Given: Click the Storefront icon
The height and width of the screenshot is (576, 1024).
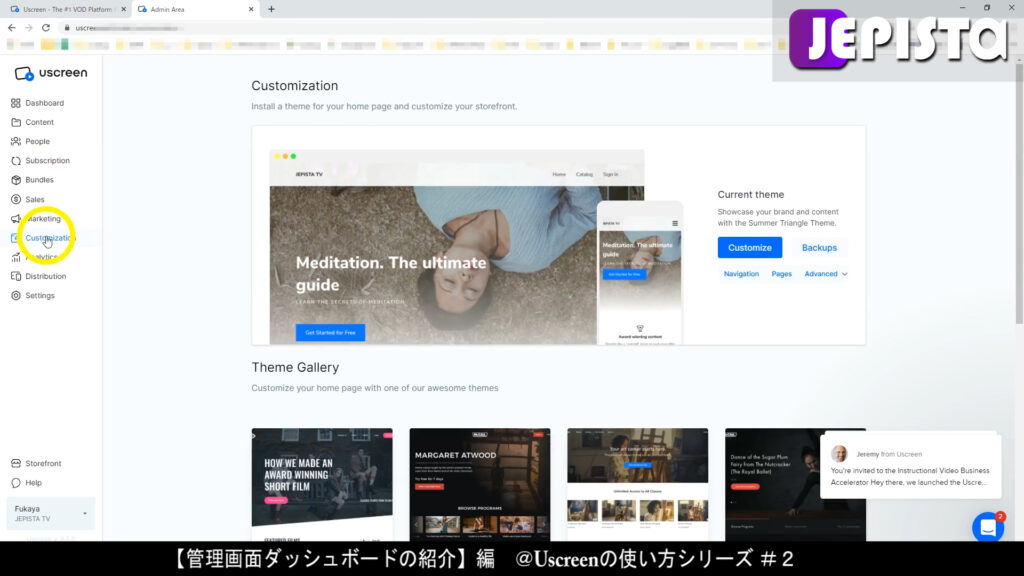Looking at the screenshot, I should (x=16, y=464).
